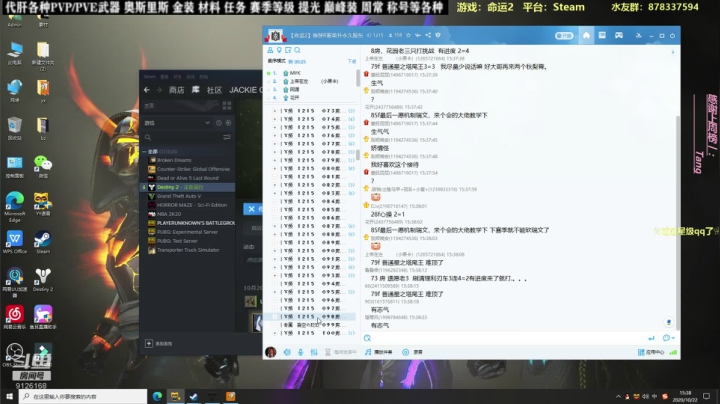Open NetEase Cloud Music desktop icon
The width and height of the screenshot is (720, 404).
[15, 317]
